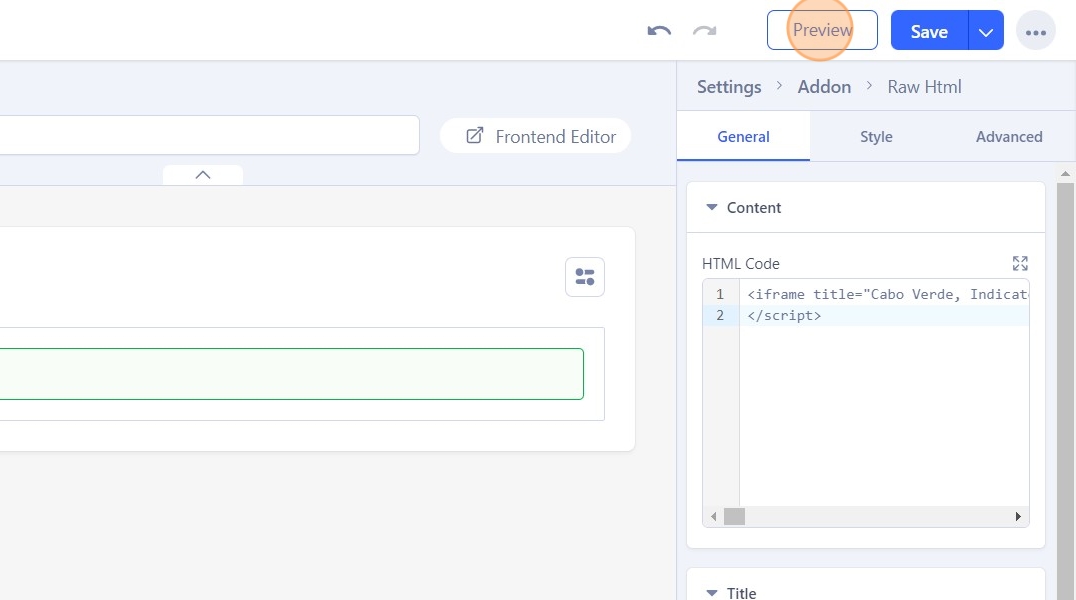Collapse the top bar with chevron up

[202, 175]
